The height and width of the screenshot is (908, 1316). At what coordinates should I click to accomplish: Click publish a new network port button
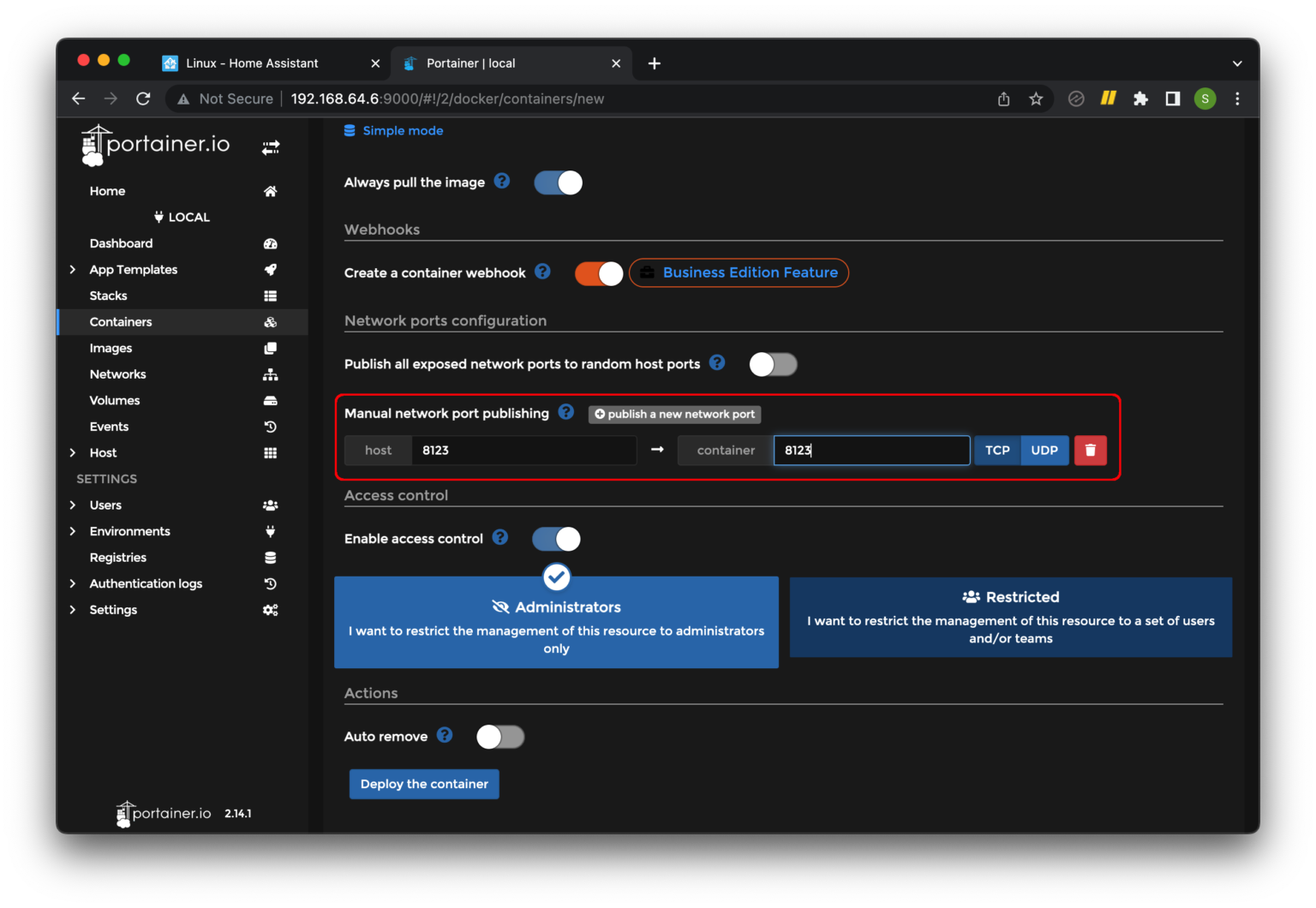(674, 415)
